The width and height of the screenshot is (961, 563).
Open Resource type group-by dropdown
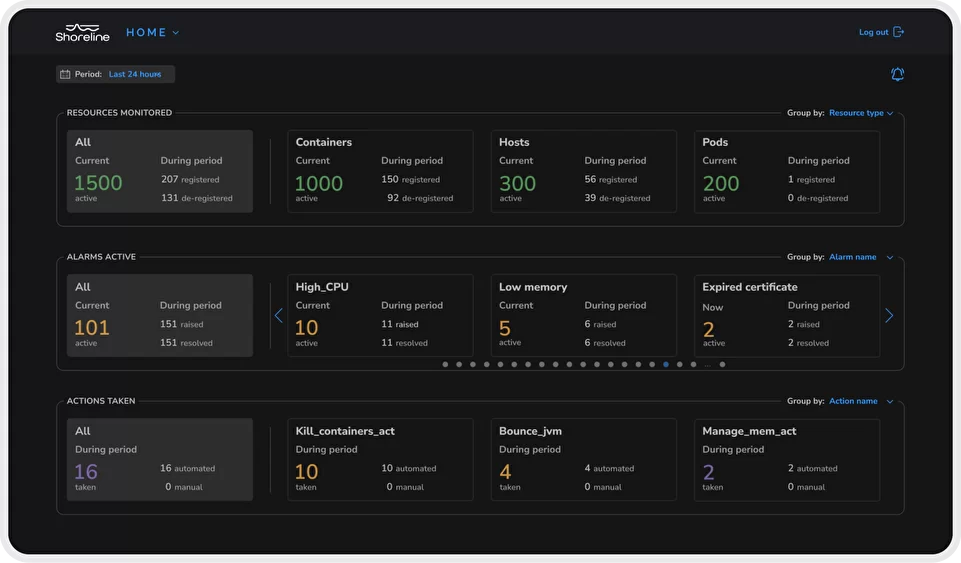point(861,113)
